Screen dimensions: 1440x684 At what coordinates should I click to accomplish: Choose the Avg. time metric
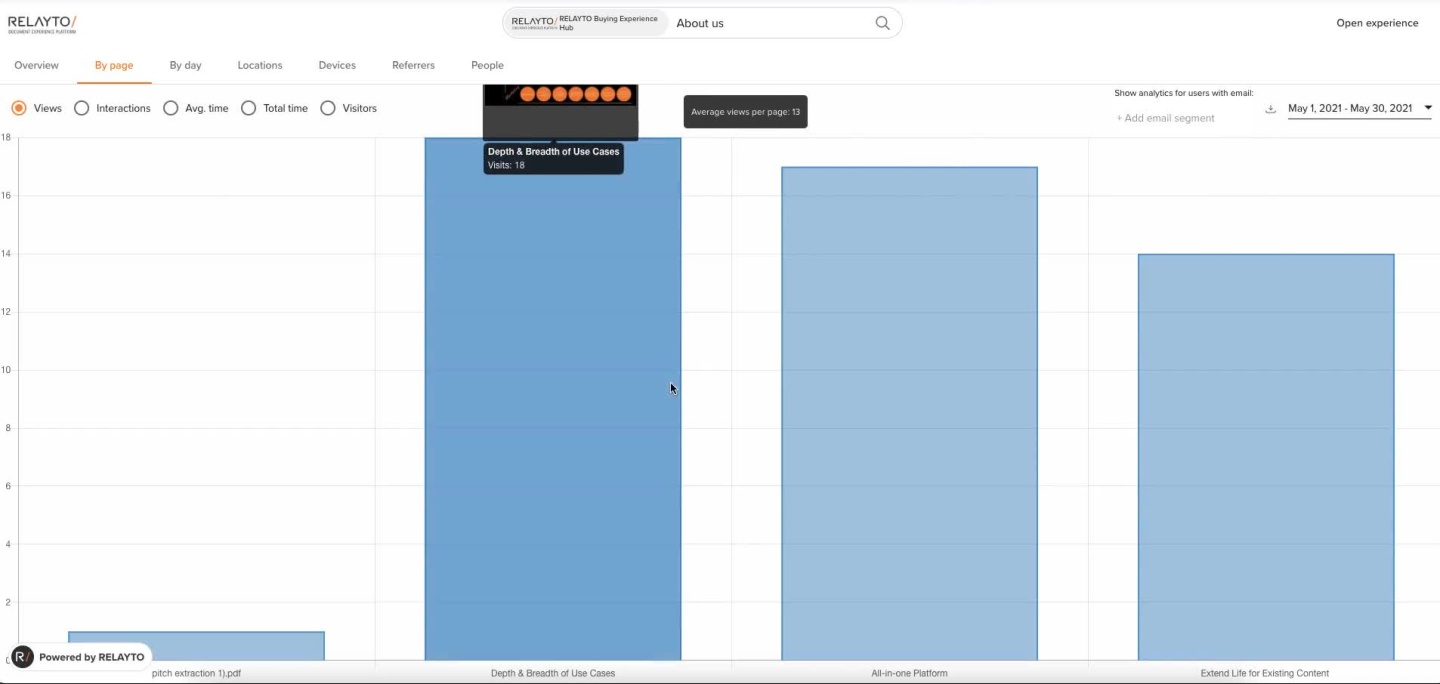click(171, 108)
